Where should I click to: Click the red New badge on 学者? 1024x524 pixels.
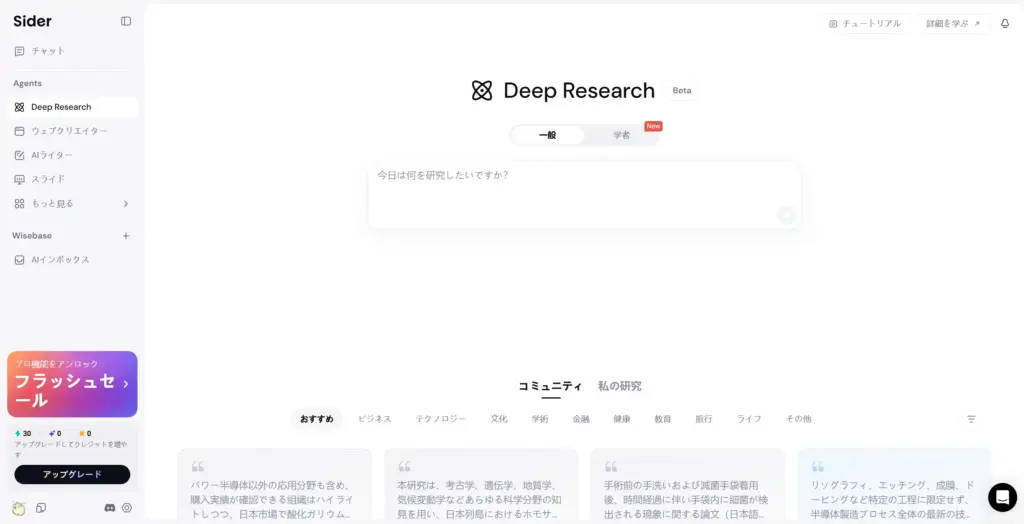(x=653, y=126)
